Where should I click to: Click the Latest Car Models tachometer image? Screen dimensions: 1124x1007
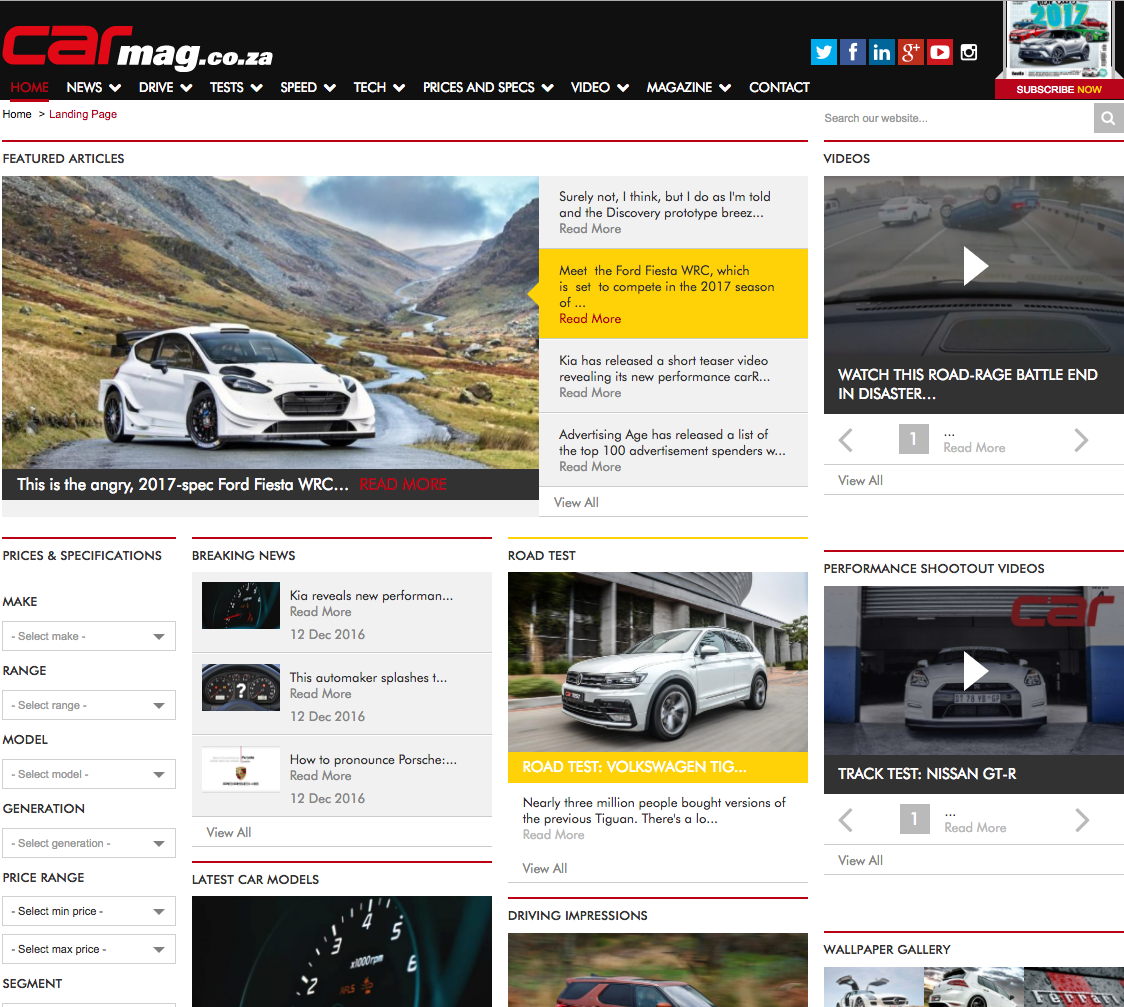tap(342, 951)
